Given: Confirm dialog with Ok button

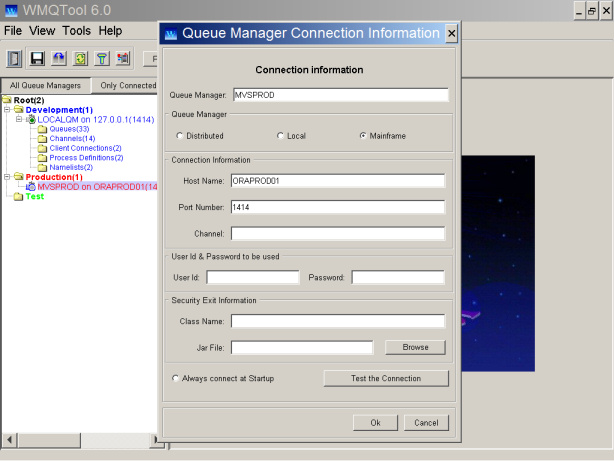Looking at the screenshot, I should pos(375,423).
